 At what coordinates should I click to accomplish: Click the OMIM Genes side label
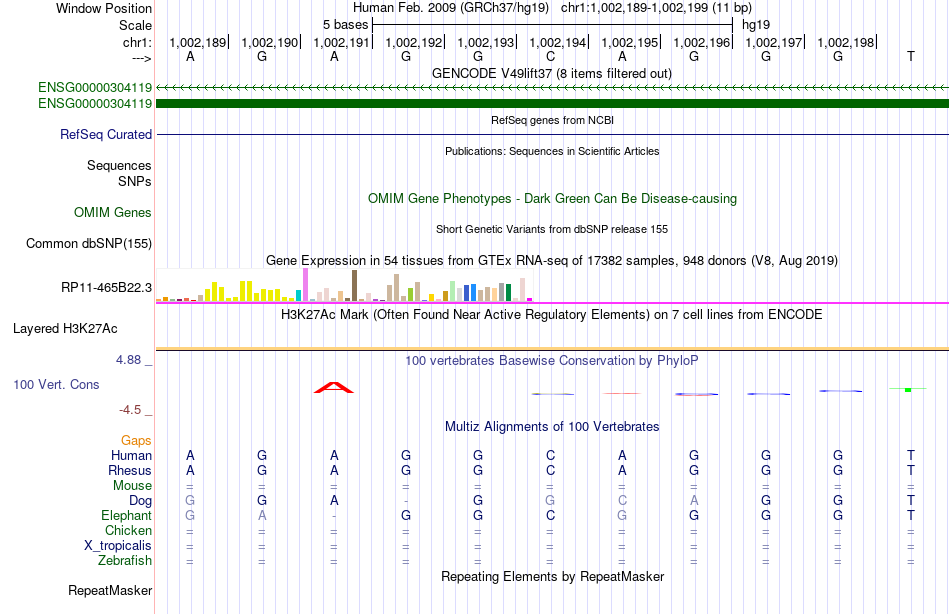(x=113, y=212)
